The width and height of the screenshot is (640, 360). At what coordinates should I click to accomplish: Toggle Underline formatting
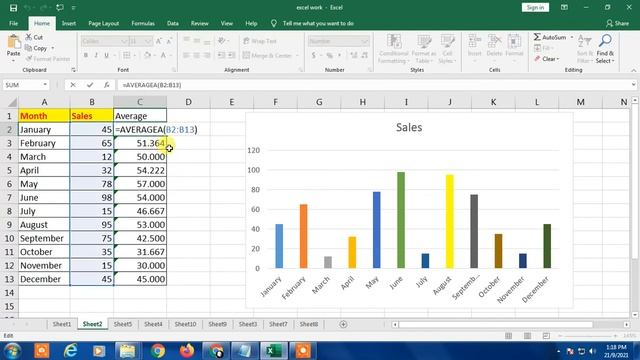pos(107,55)
